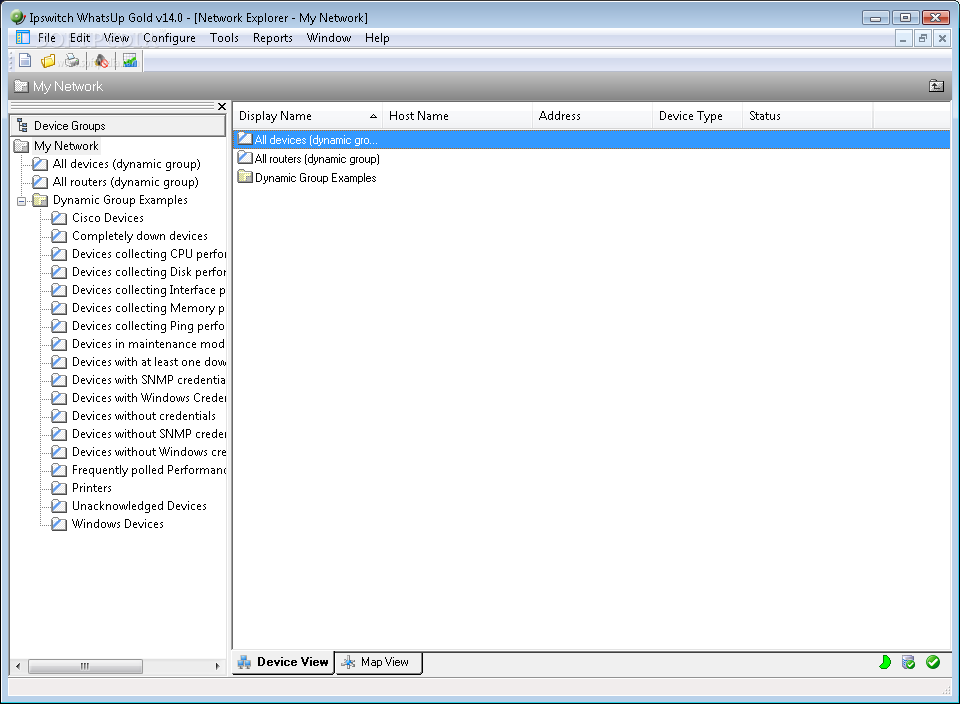Sort by the Host Name column header
This screenshot has width=960, height=704.
click(x=457, y=116)
